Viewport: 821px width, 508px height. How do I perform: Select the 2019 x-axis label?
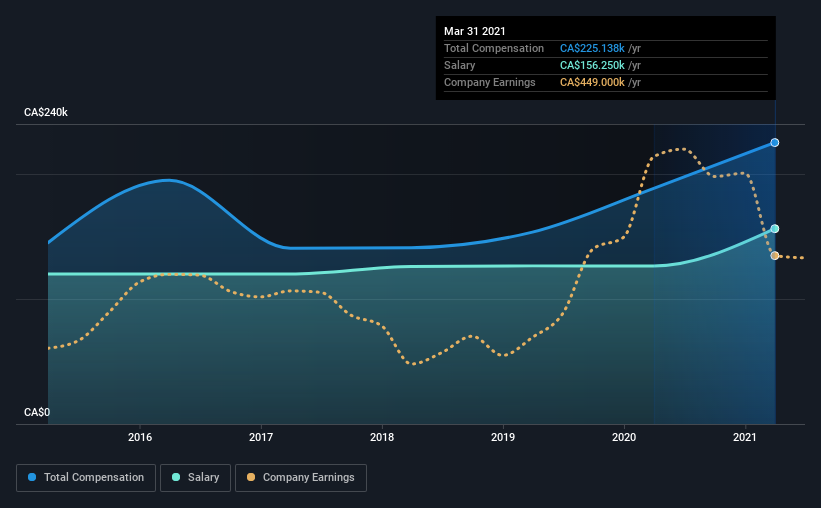tap(503, 437)
